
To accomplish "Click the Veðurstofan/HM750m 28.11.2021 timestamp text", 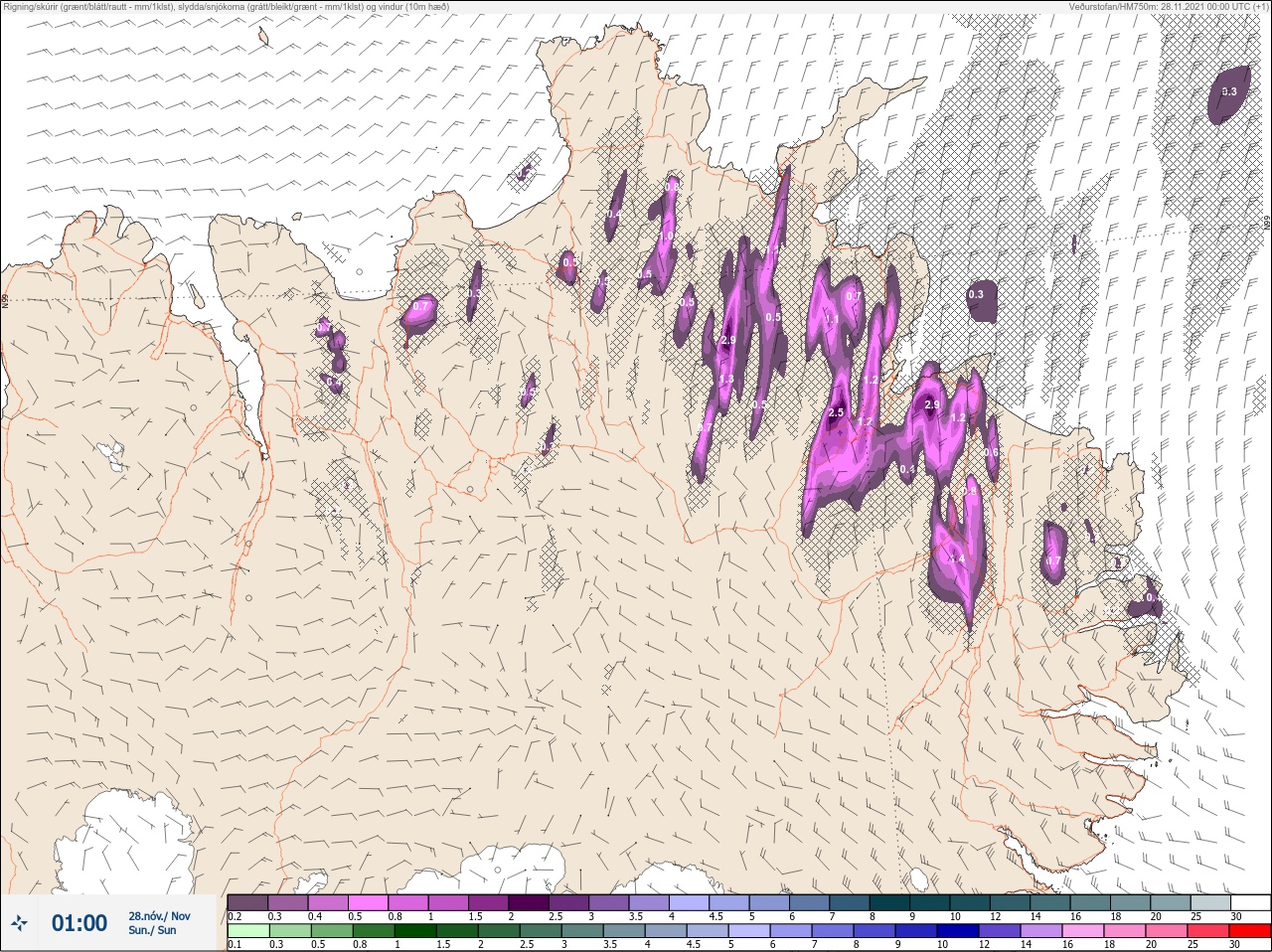I will pyautogui.click(x=1169, y=6).
